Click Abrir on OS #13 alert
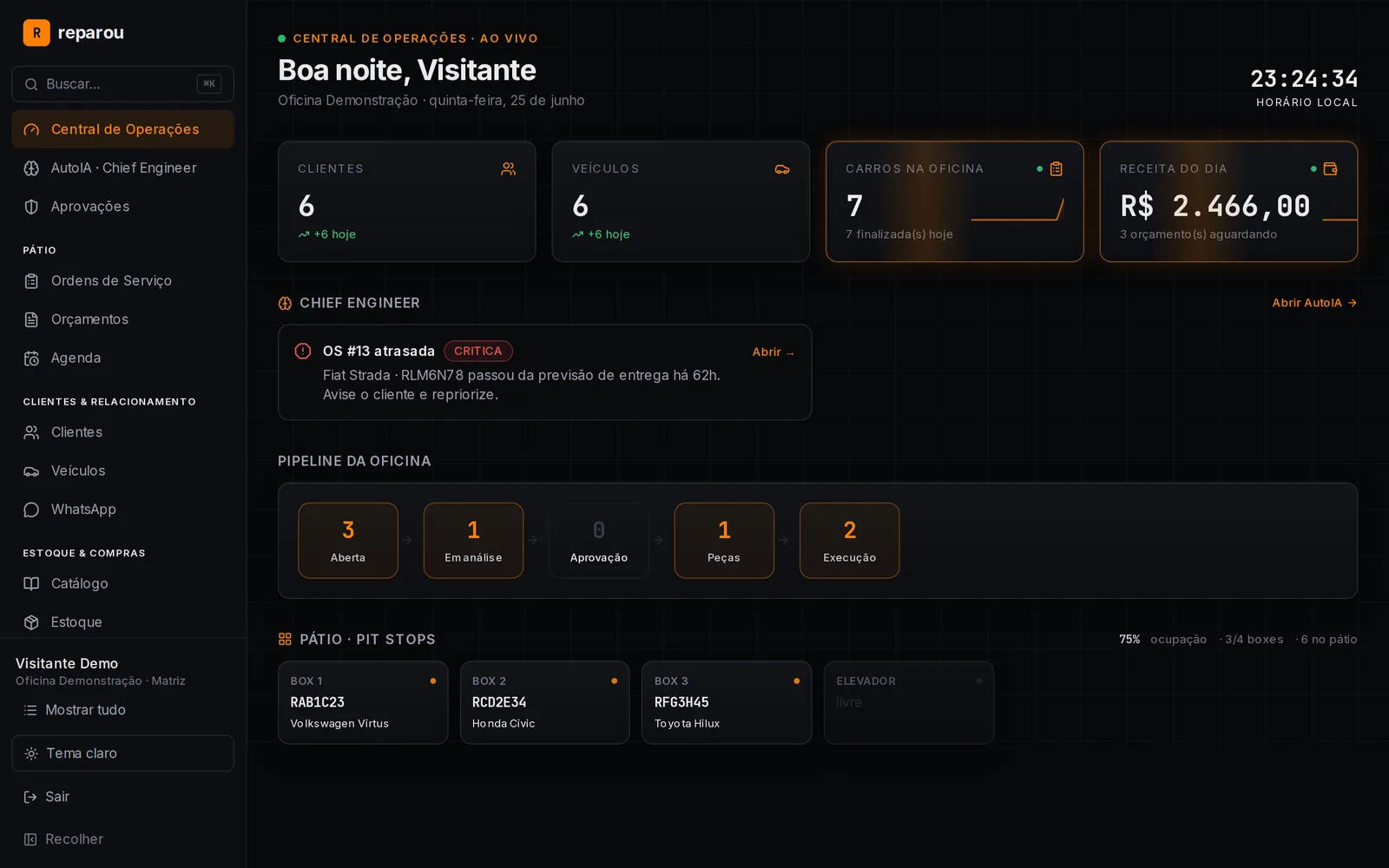The height and width of the screenshot is (868, 1389). pyautogui.click(x=773, y=352)
